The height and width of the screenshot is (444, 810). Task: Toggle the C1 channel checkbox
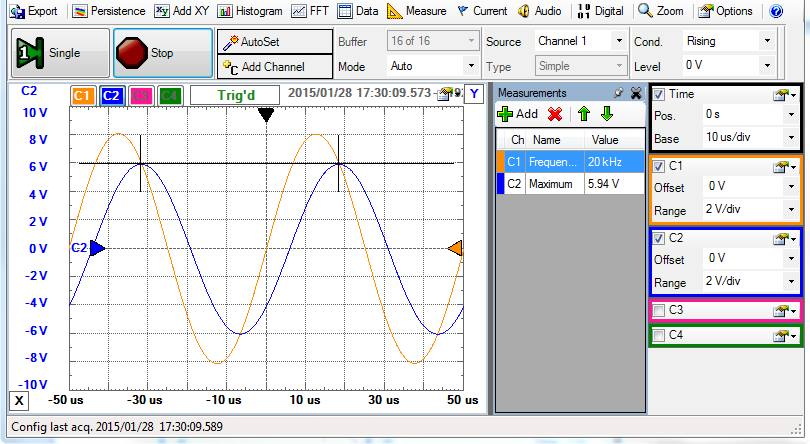click(659, 166)
